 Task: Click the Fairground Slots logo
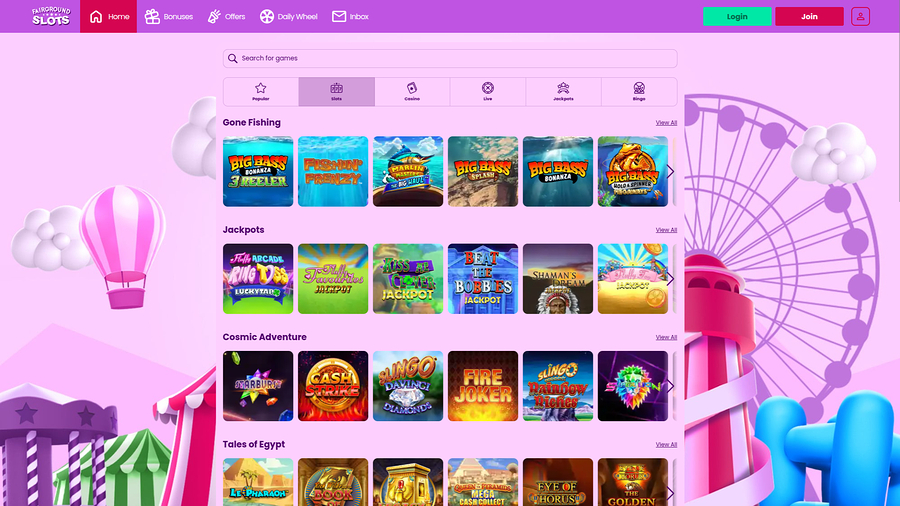(51, 16)
